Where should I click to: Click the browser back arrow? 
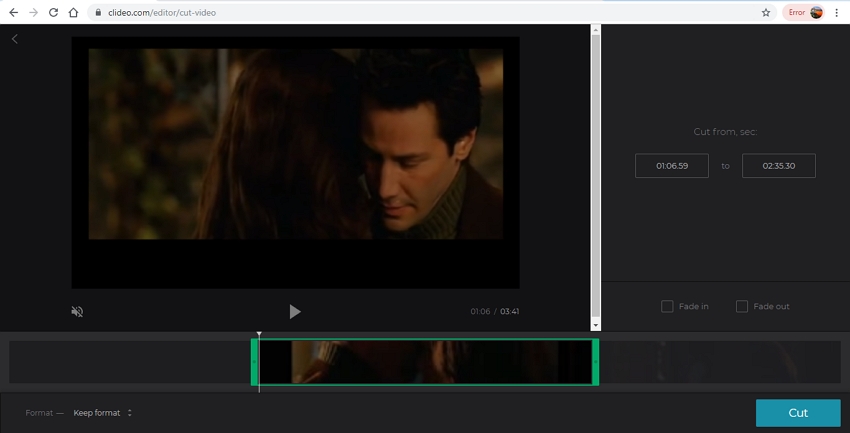(x=13, y=13)
